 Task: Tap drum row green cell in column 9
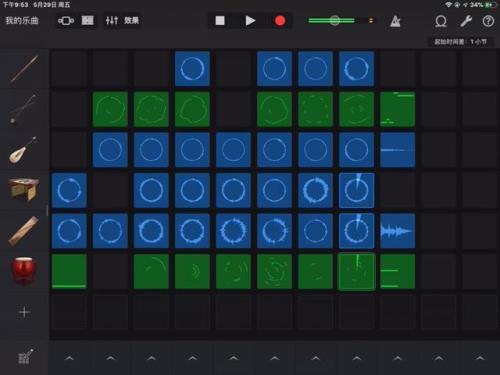[x=398, y=271]
